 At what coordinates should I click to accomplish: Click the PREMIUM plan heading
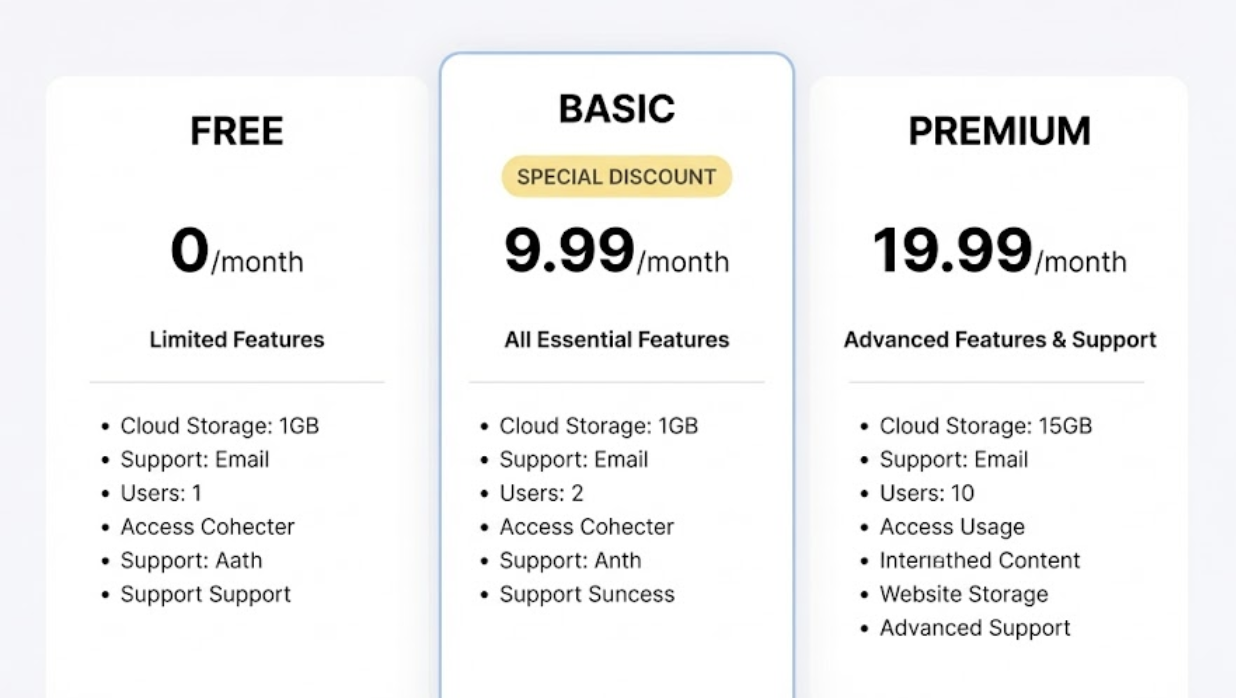pos(999,131)
